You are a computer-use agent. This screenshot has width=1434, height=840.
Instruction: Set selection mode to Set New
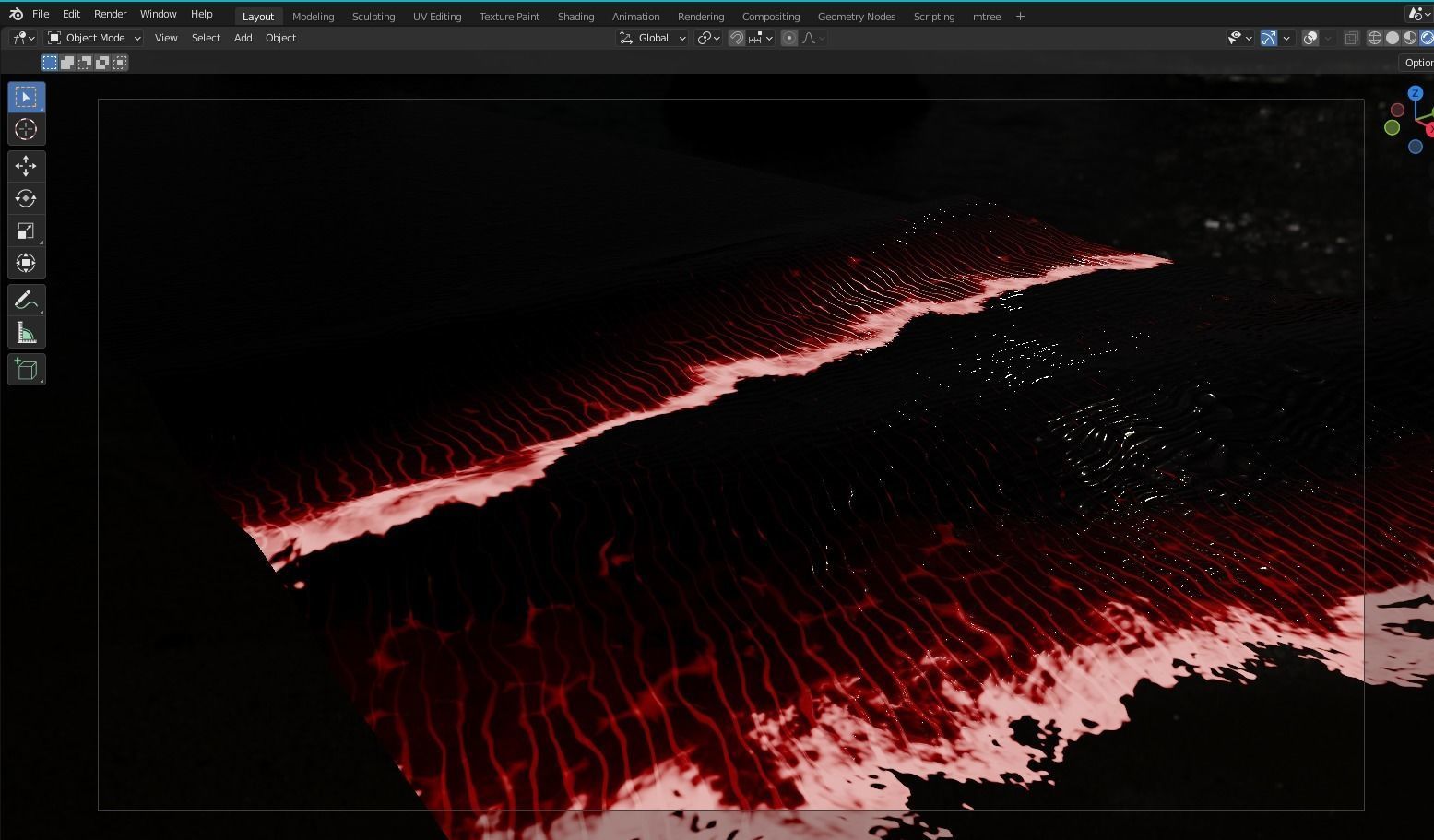tap(50, 62)
